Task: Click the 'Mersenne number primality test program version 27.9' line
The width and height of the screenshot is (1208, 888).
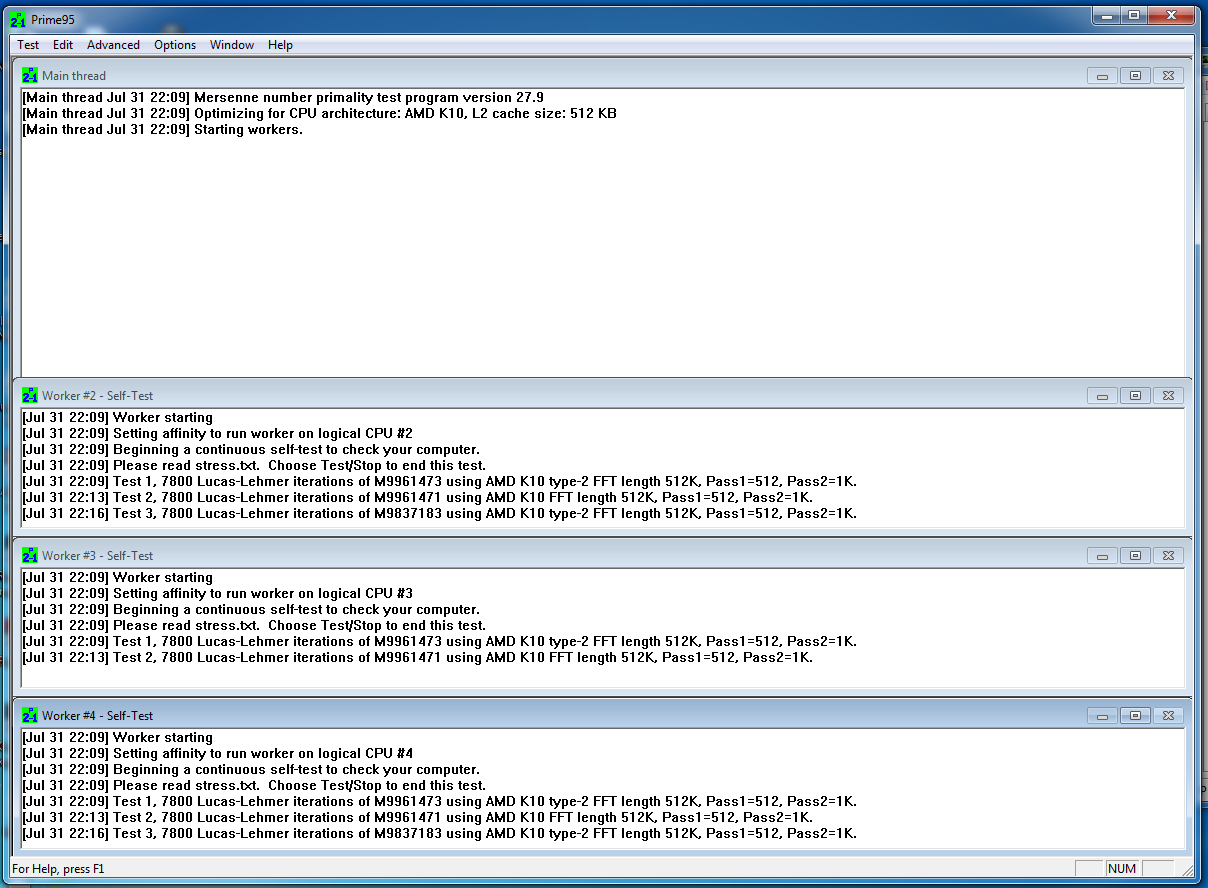Action: [x=283, y=98]
